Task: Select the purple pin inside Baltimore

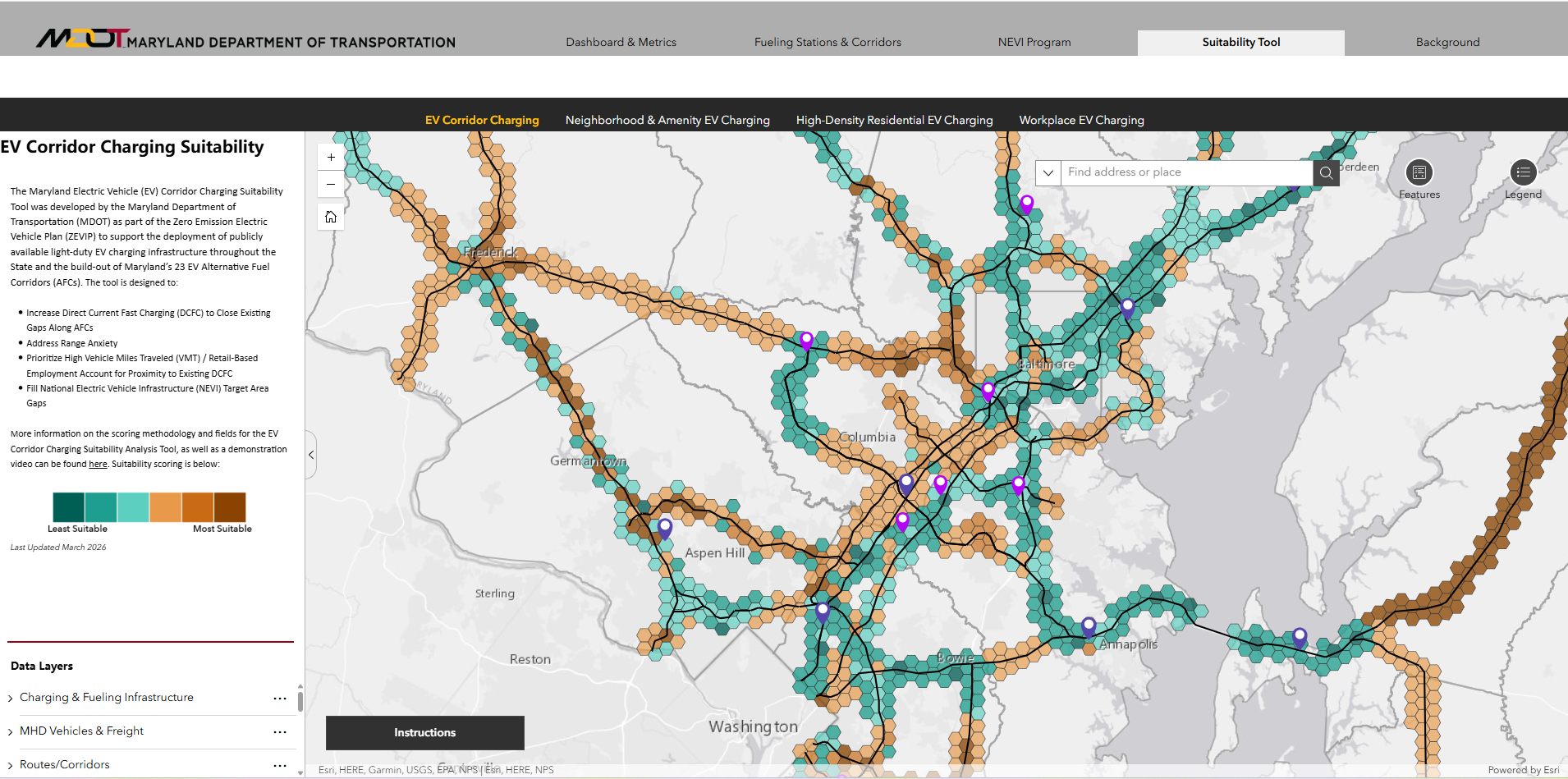Action: pyautogui.click(x=988, y=392)
